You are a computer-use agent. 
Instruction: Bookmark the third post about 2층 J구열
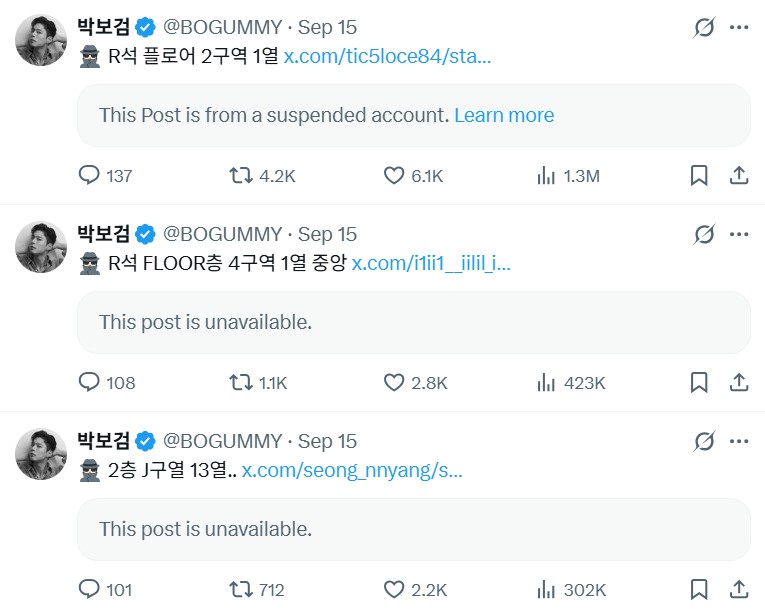tap(699, 589)
